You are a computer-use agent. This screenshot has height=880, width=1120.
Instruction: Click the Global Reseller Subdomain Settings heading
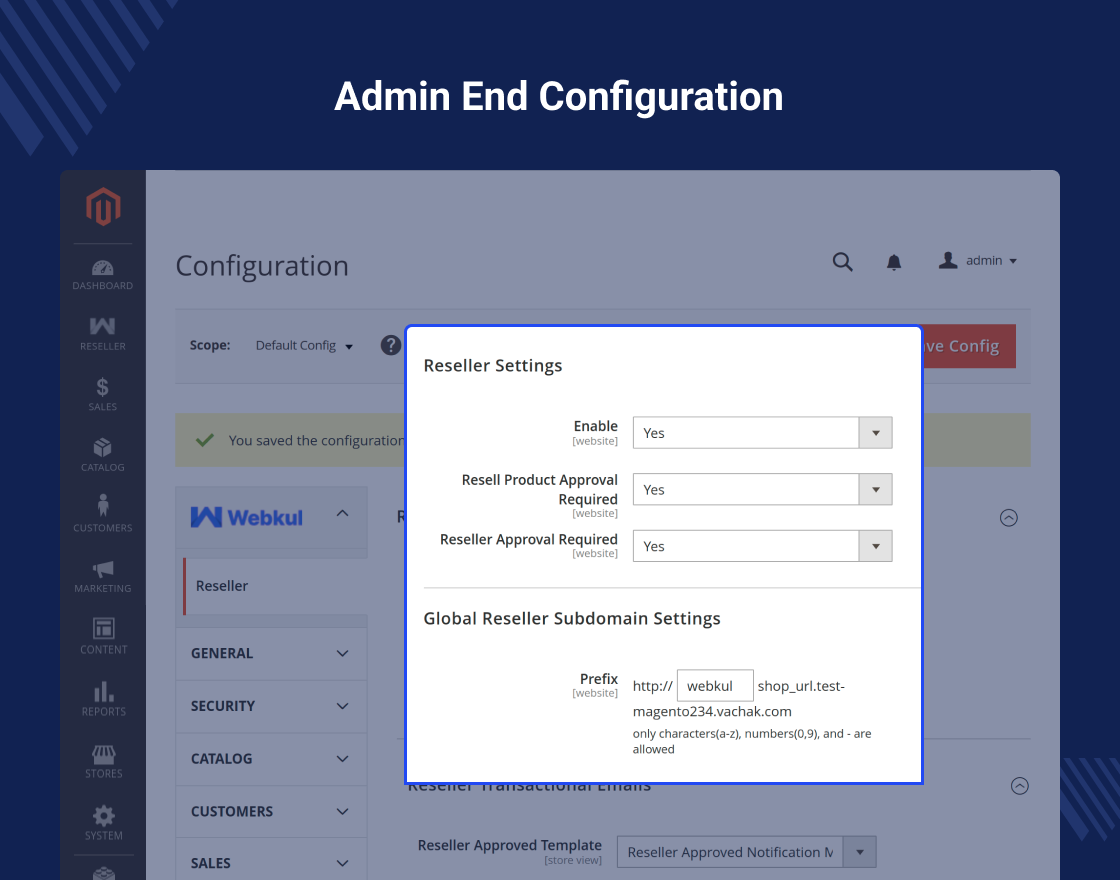tap(572, 619)
